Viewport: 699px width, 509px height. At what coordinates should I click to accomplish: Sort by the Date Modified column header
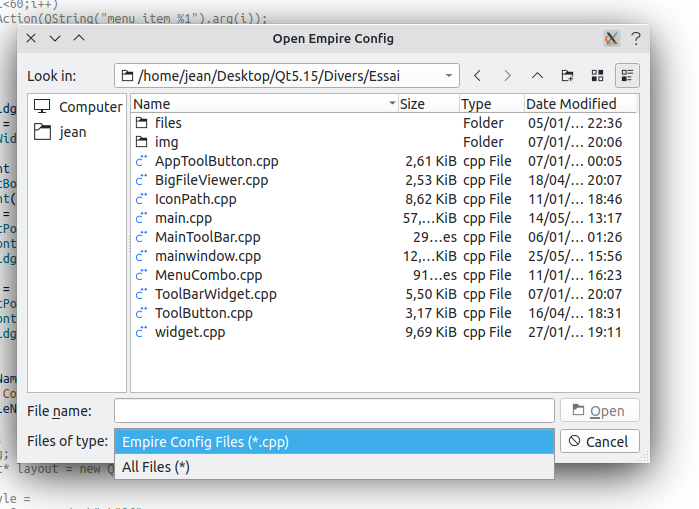(580, 104)
